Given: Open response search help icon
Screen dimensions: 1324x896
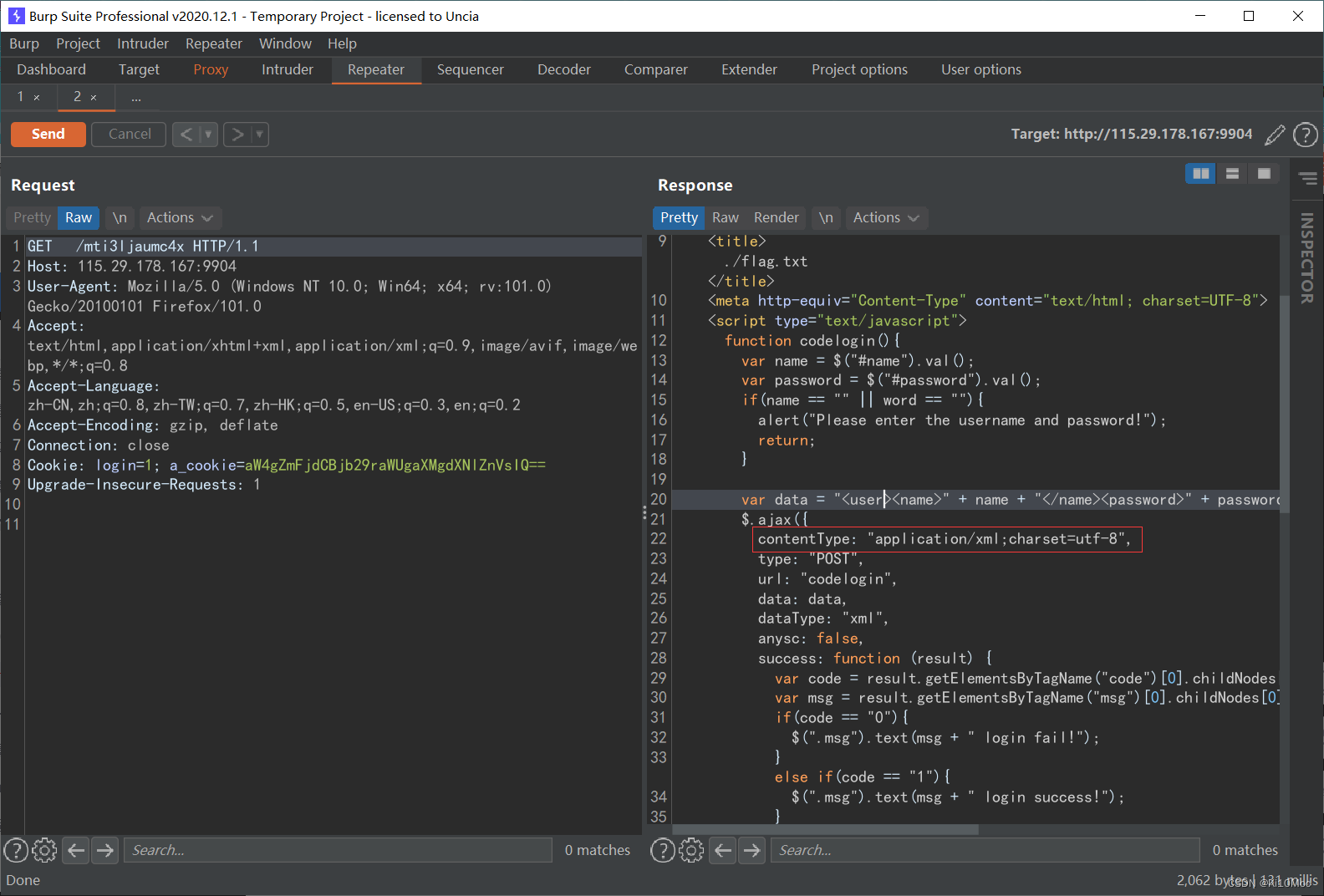Looking at the screenshot, I should [x=663, y=850].
